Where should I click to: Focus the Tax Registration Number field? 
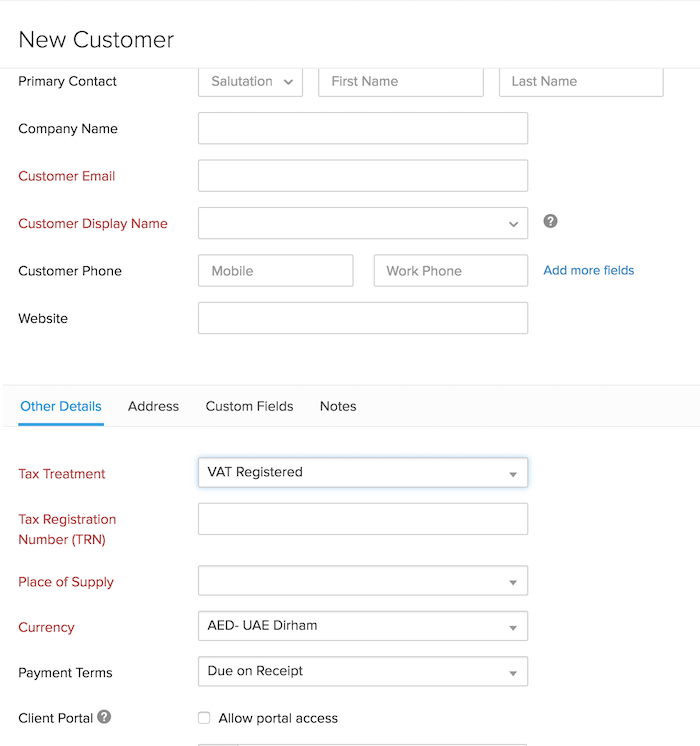tap(363, 519)
